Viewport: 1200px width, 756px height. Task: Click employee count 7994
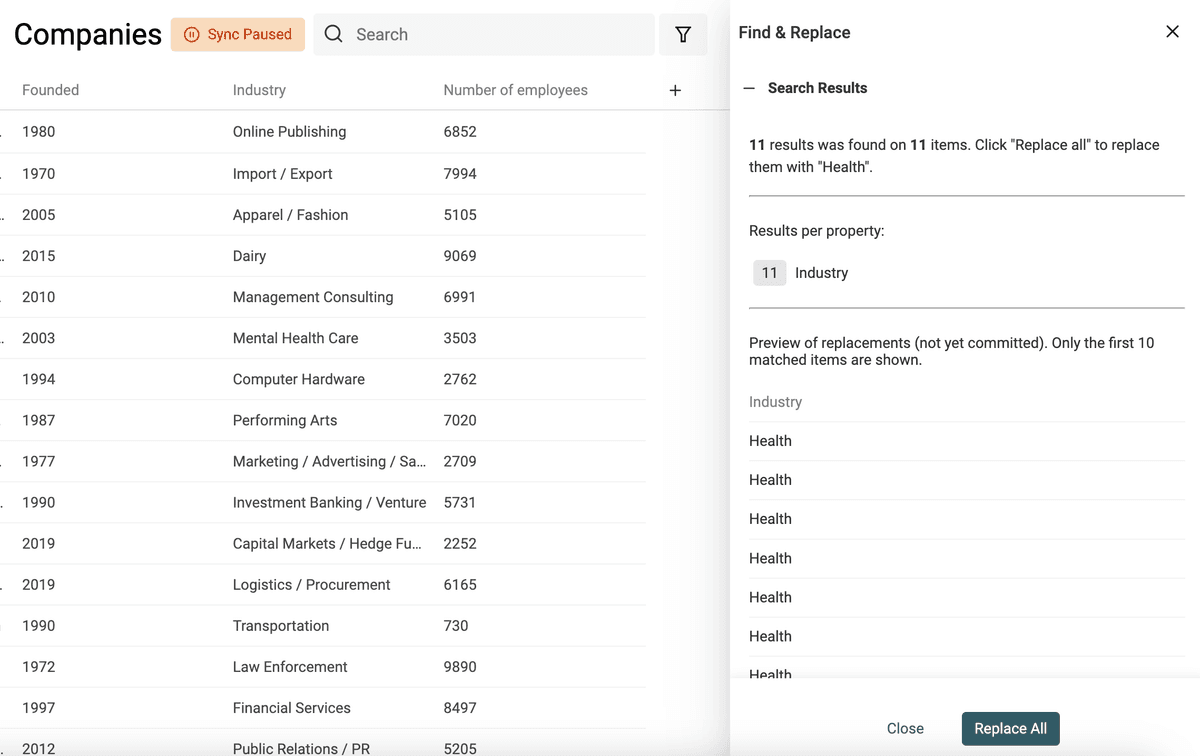tap(460, 174)
